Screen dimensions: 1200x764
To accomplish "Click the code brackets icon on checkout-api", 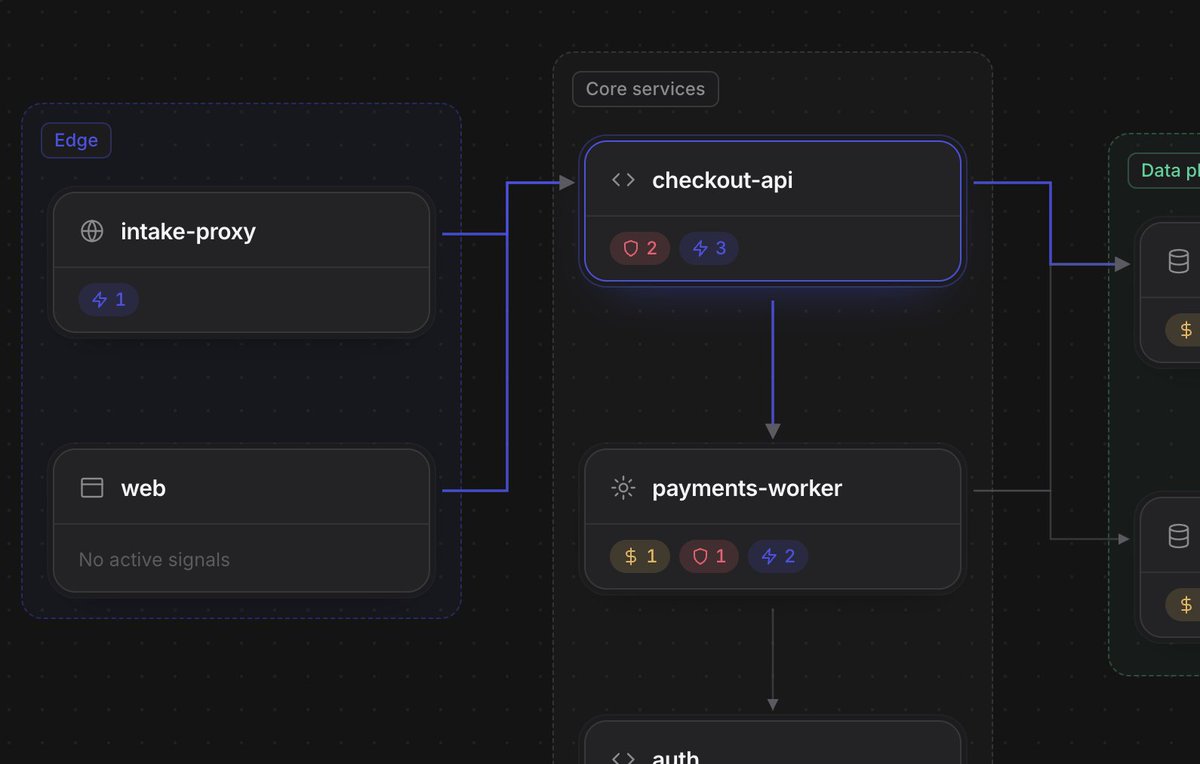I will 623,180.
